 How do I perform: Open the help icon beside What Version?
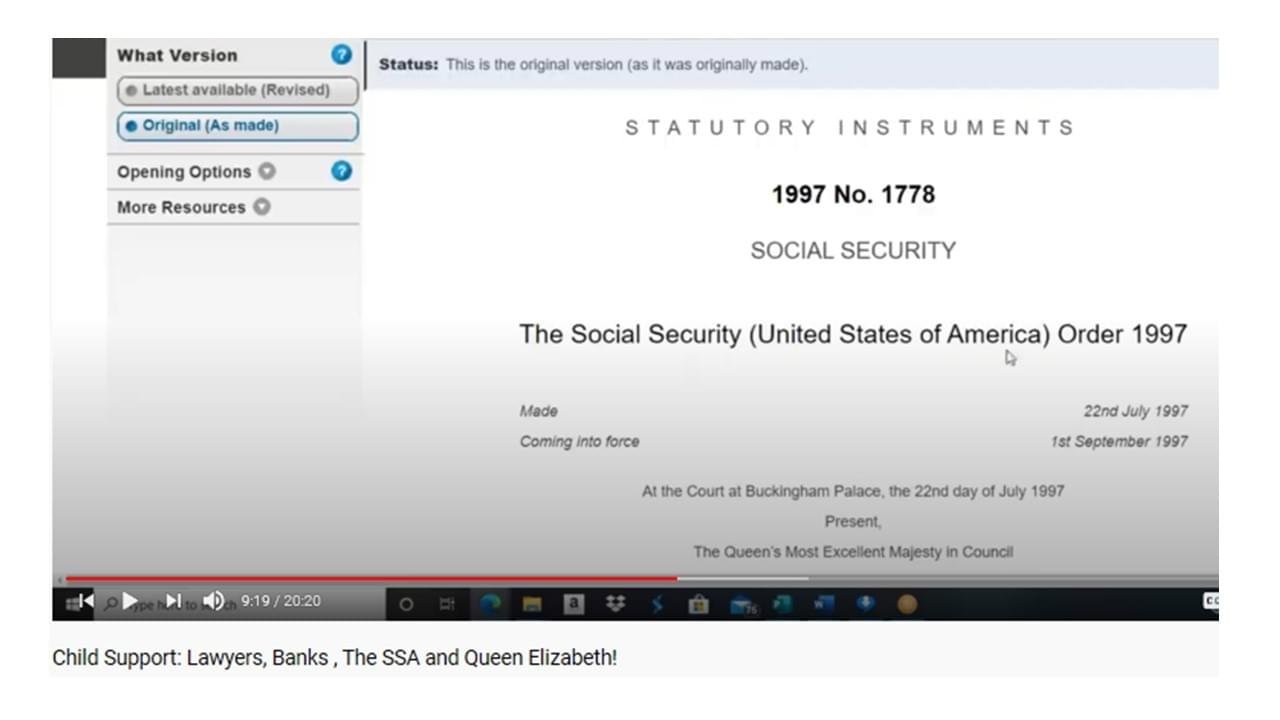point(342,55)
